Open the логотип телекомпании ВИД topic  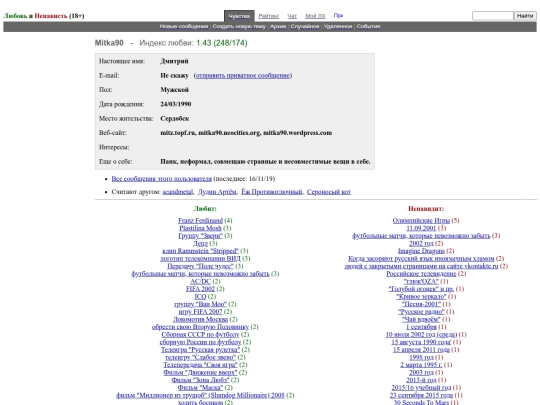pyautogui.click(x=200, y=258)
